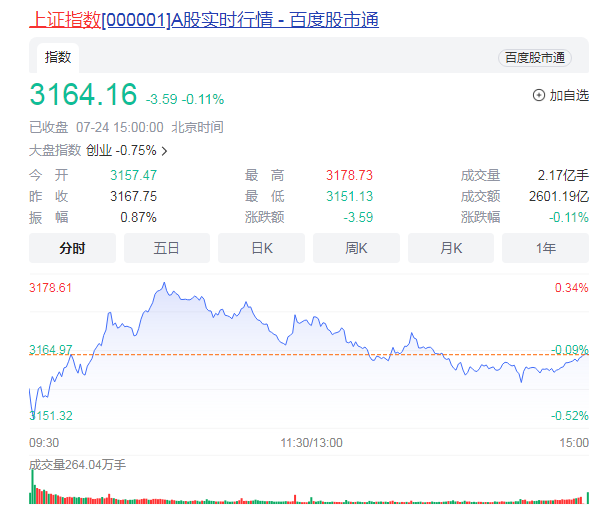The image size is (602, 515).
Task: Select the 1年 time range
Action: 545,248
